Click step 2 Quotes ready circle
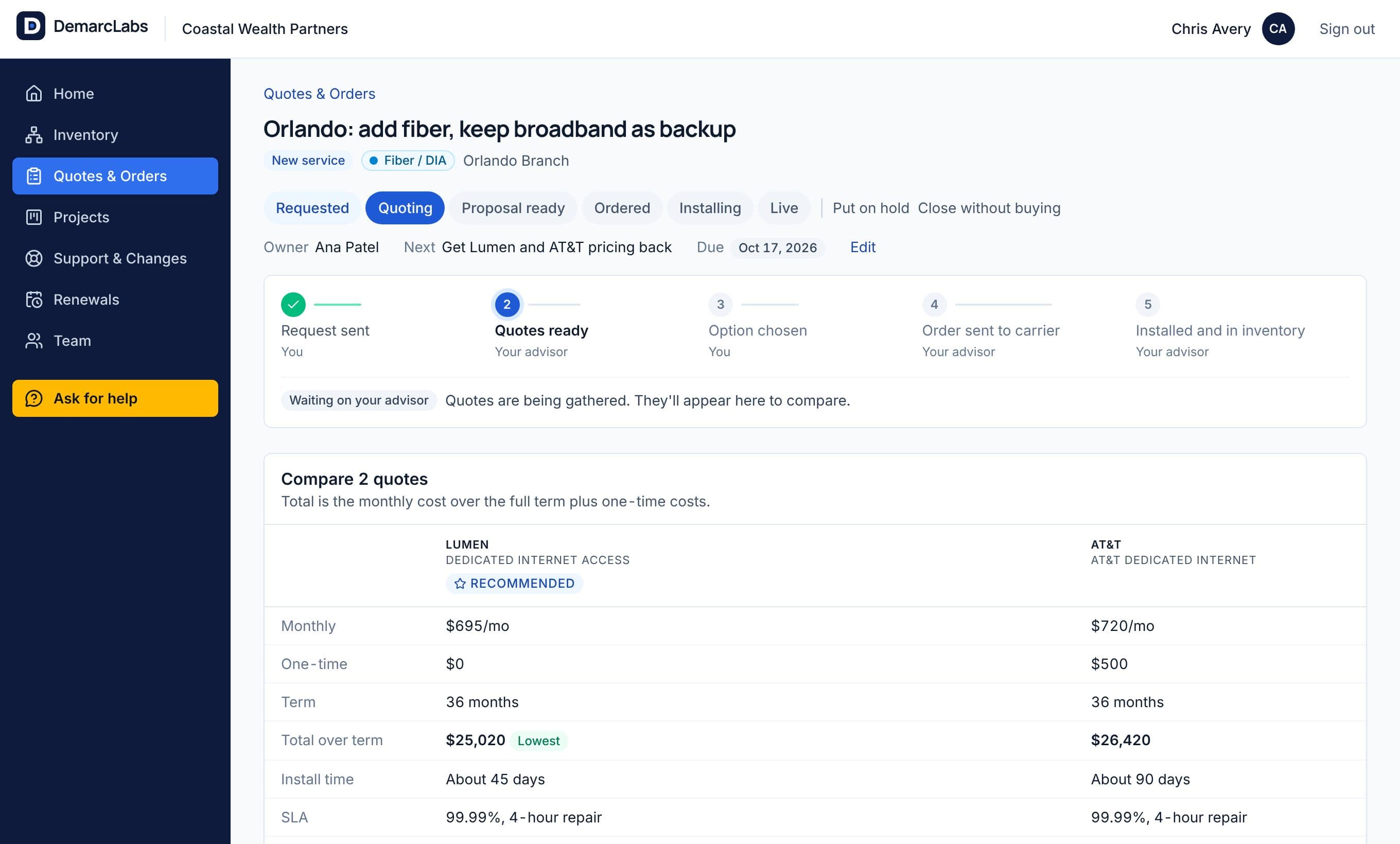Screen dimensions: 1400x844 pos(507,305)
